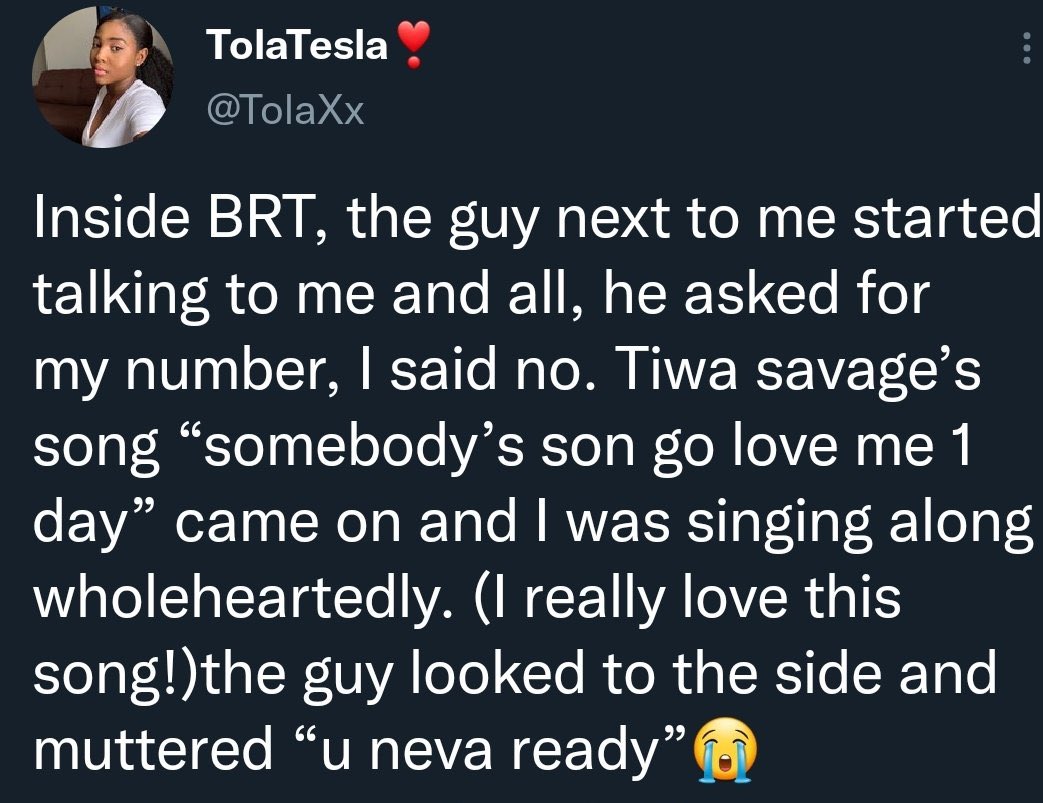Open the @TolaXx handle link
This screenshot has height=803, width=1043.
286,110
